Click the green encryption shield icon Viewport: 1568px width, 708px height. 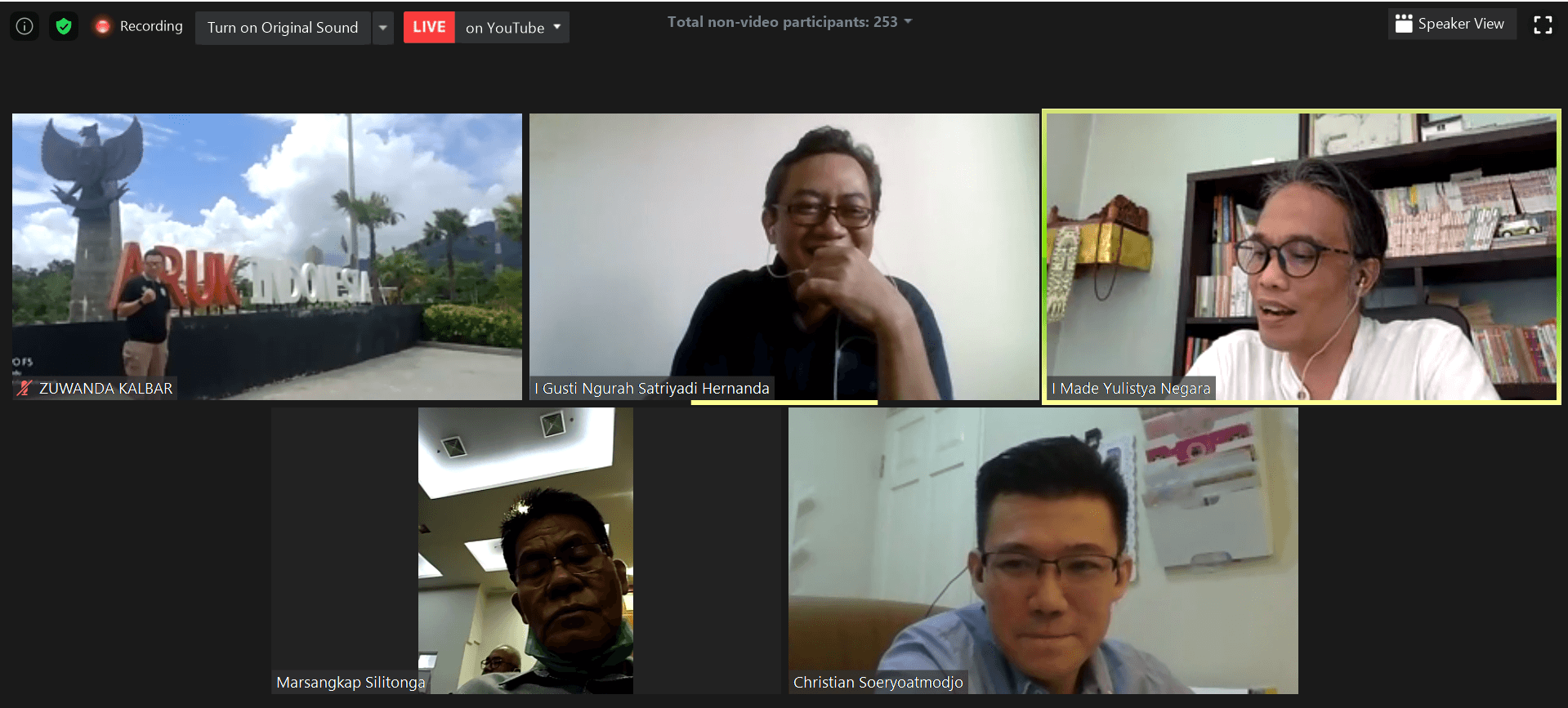pyautogui.click(x=64, y=26)
